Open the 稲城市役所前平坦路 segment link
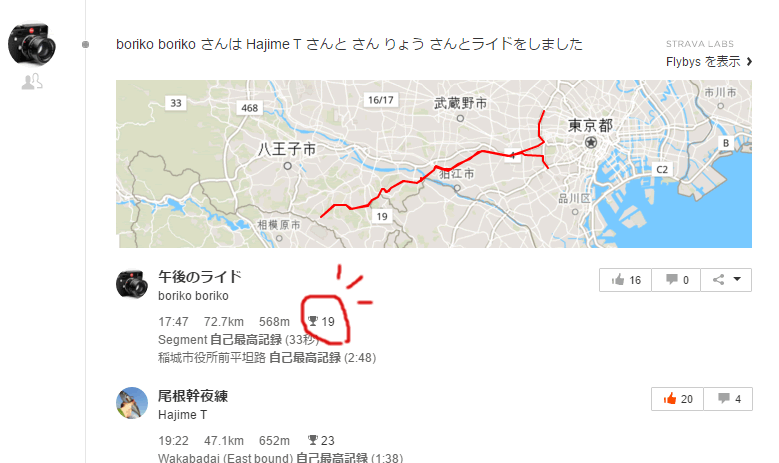 pyautogui.click(x=212, y=358)
